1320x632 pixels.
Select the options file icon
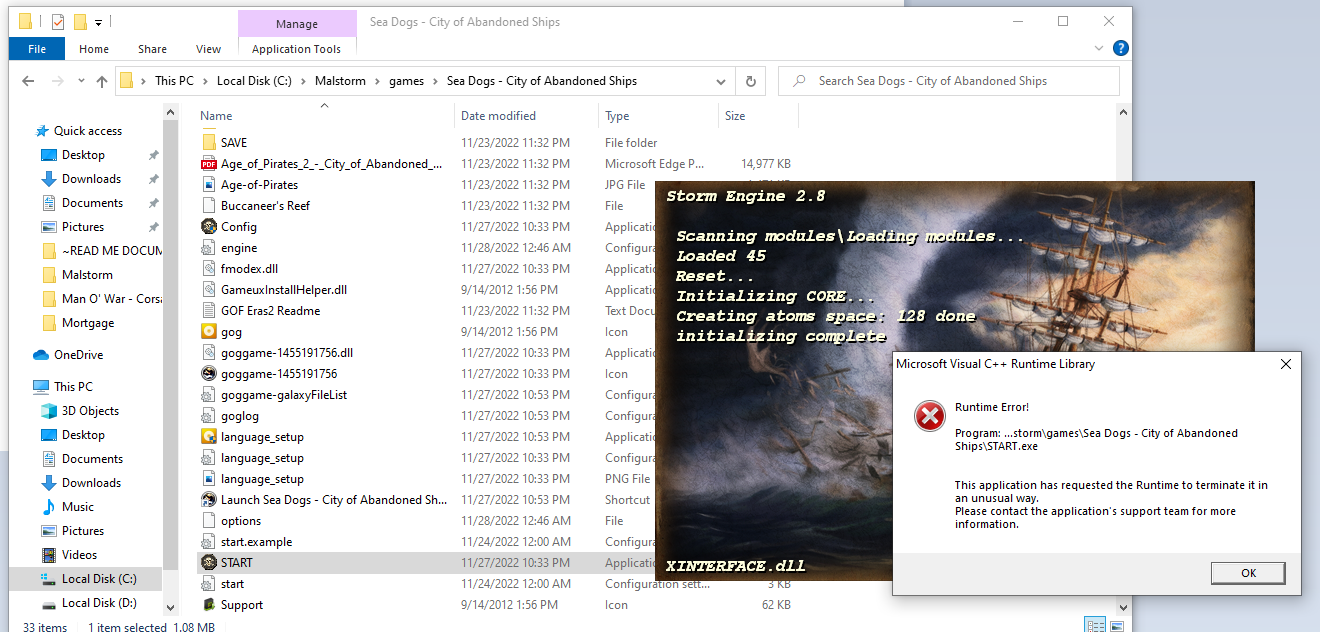pos(209,521)
